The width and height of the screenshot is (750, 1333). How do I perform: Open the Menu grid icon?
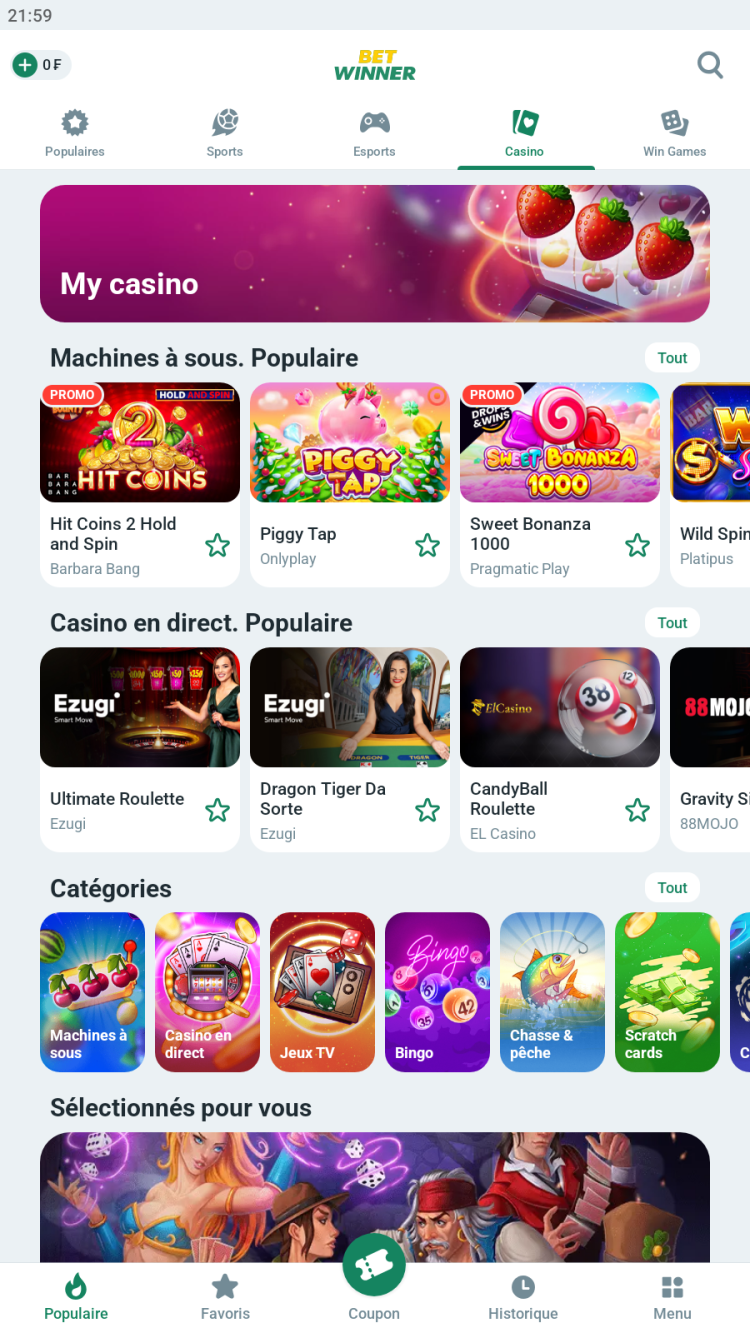point(673,1287)
